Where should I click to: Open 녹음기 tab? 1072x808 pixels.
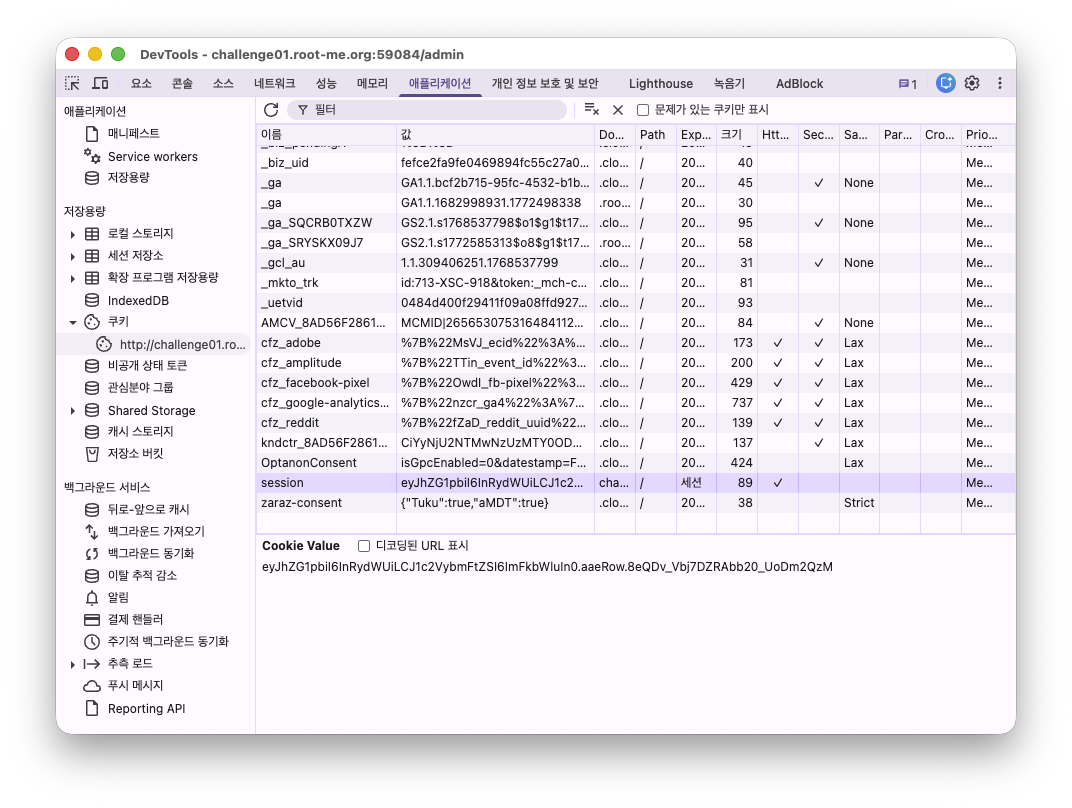729,83
